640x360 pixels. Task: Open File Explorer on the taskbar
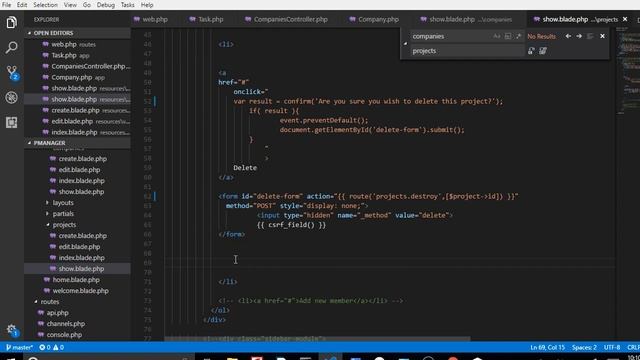(232, 358)
